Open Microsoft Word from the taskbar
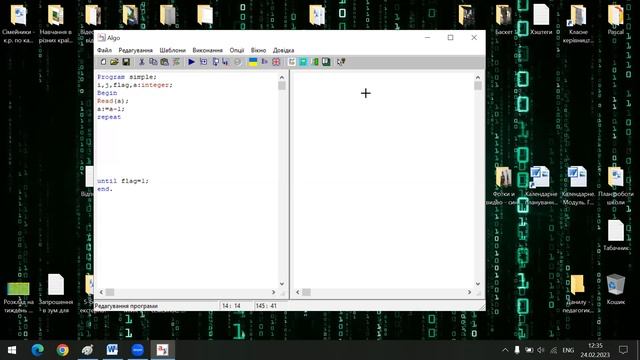This screenshot has width=640, height=360. click(x=112, y=350)
